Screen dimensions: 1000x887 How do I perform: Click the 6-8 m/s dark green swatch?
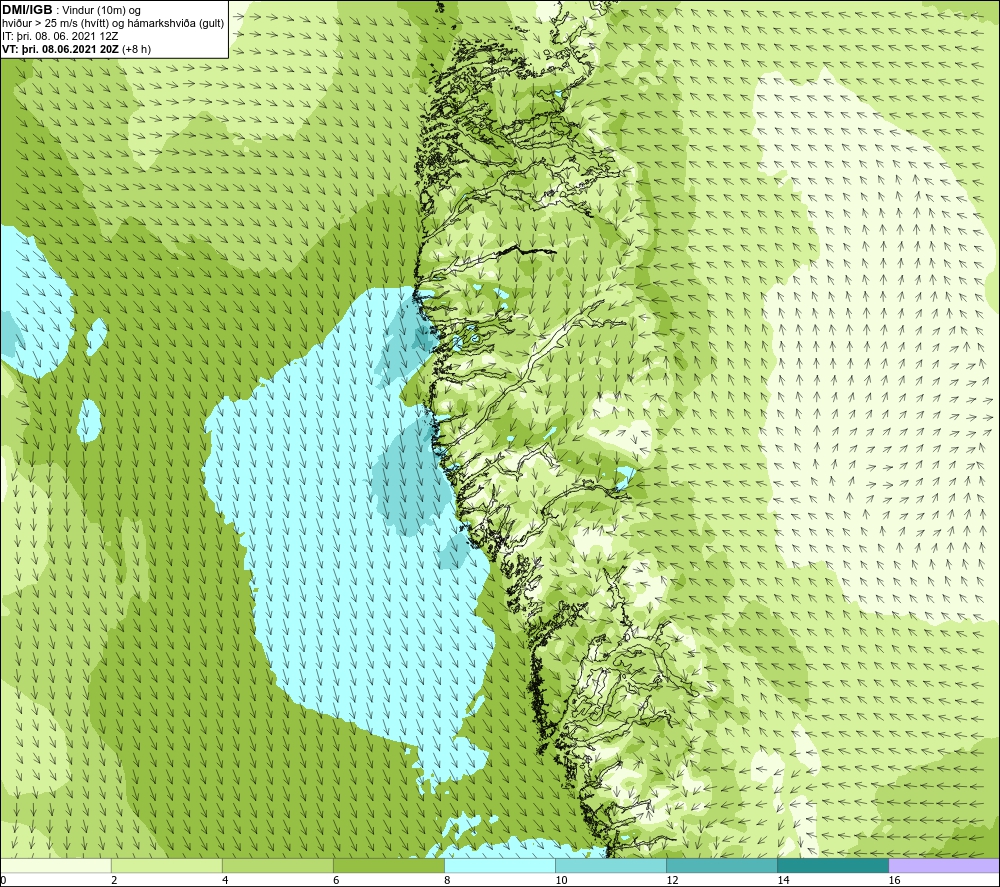point(388,865)
